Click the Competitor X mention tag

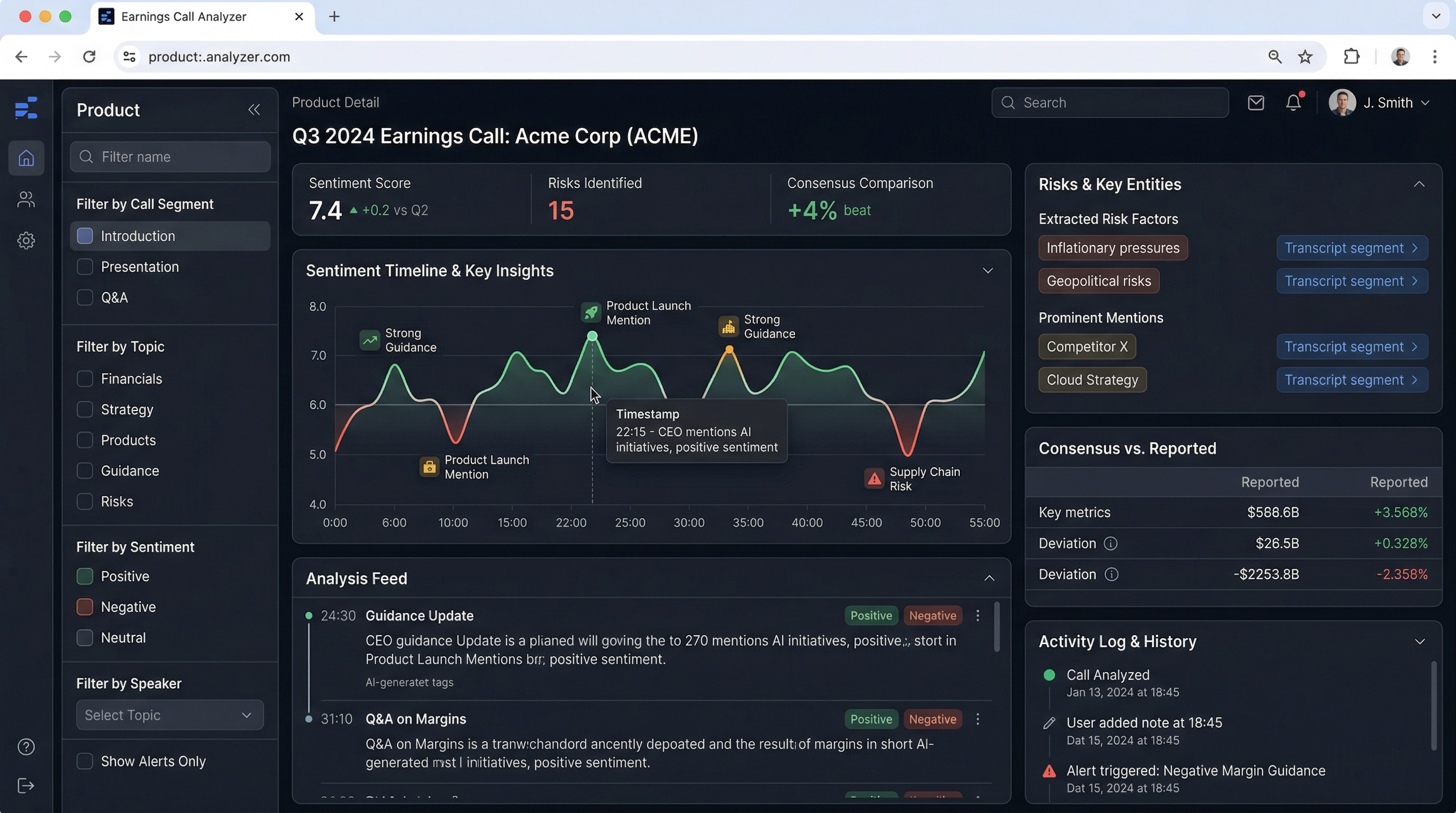click(1086, 347)
